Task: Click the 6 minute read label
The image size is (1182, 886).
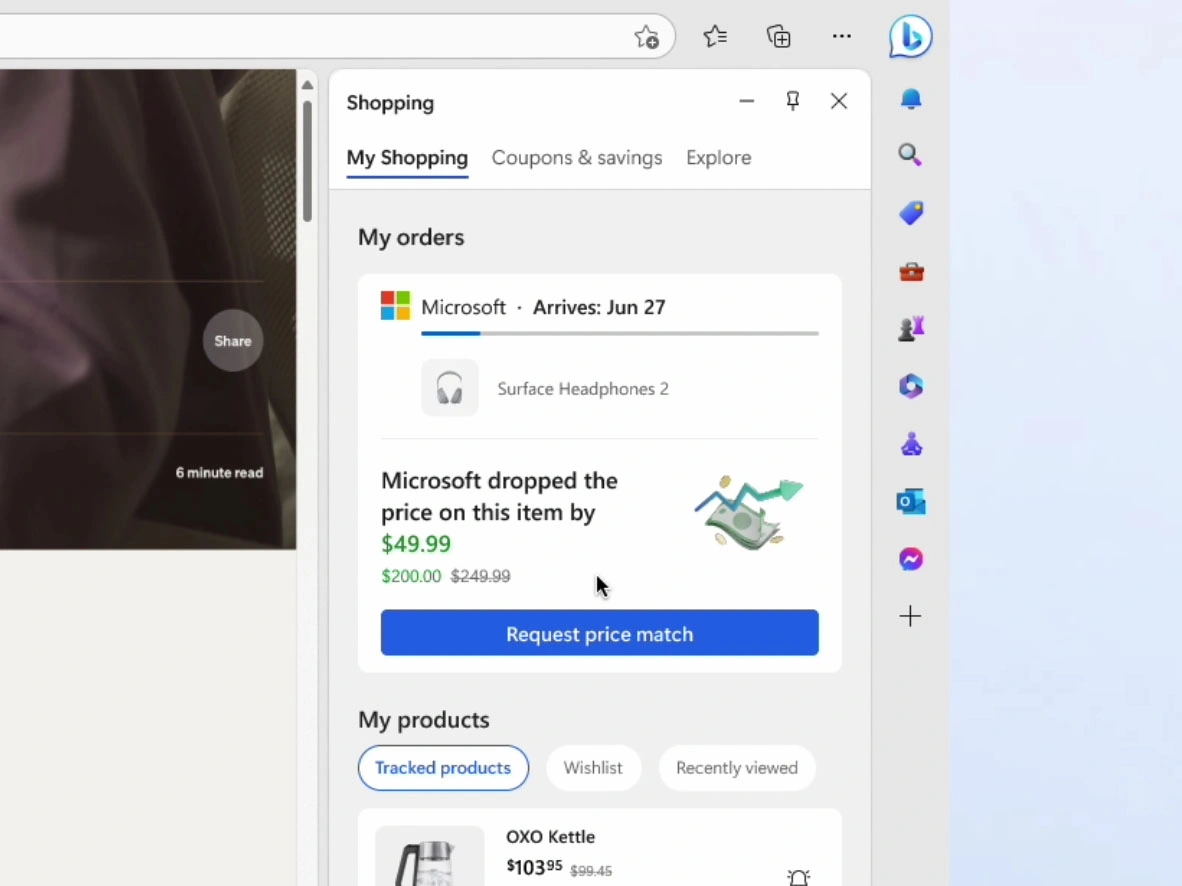Action: pos(219,473)
